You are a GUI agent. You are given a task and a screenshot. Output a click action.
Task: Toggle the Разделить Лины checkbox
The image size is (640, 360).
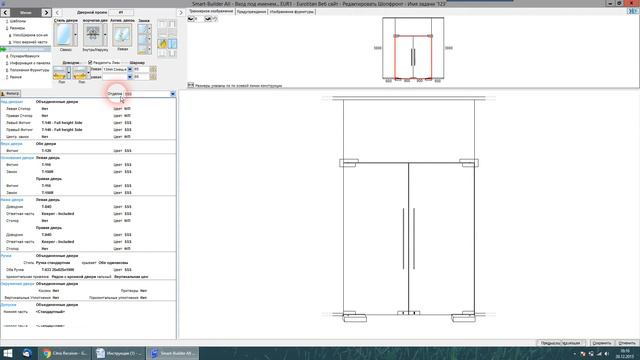[90, 62]
